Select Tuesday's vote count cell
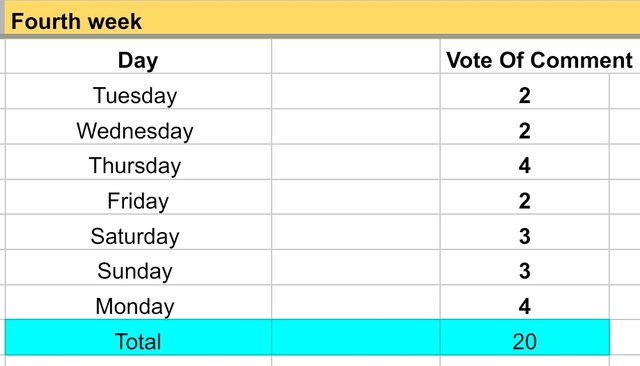Screen dimensions: 640x366 (525, 91)
